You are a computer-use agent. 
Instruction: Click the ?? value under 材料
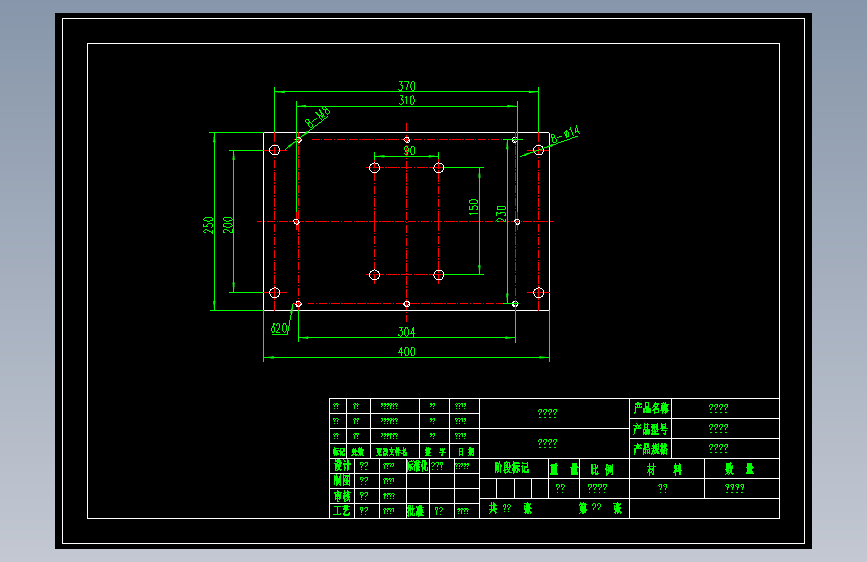662,488
